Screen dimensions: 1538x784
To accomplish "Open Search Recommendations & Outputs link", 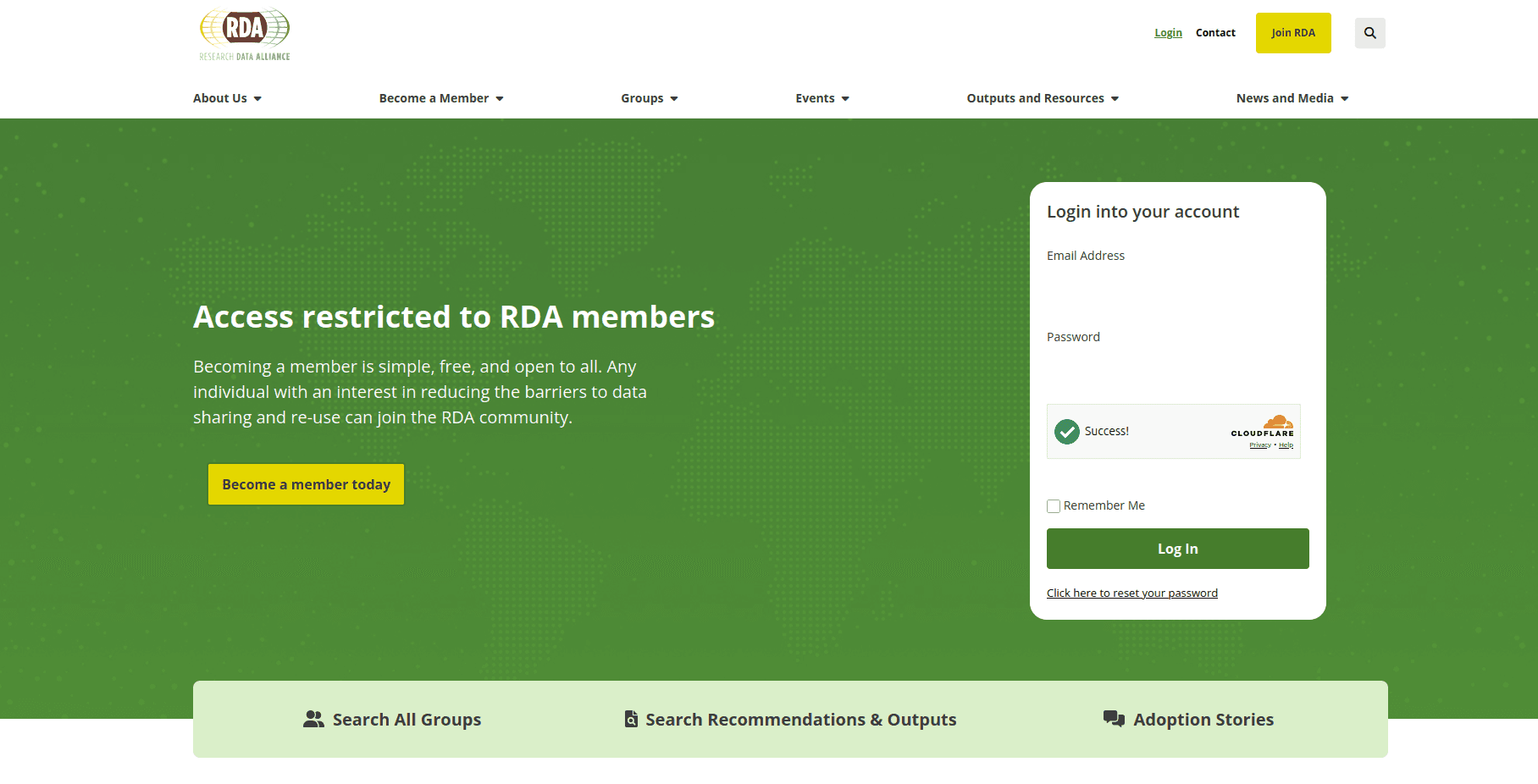I will (790, 719).
